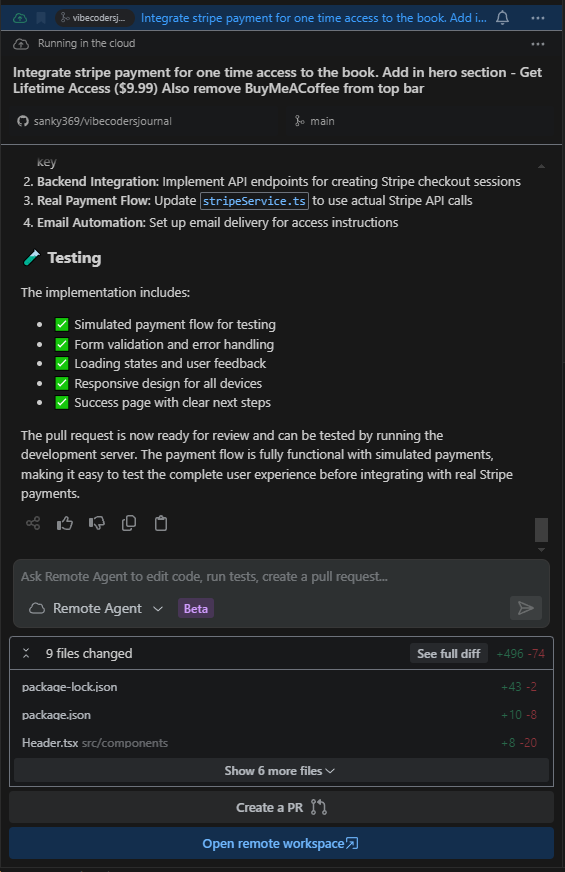Click the cloud icon beside Running in the cloud

(x=21, y=44)
